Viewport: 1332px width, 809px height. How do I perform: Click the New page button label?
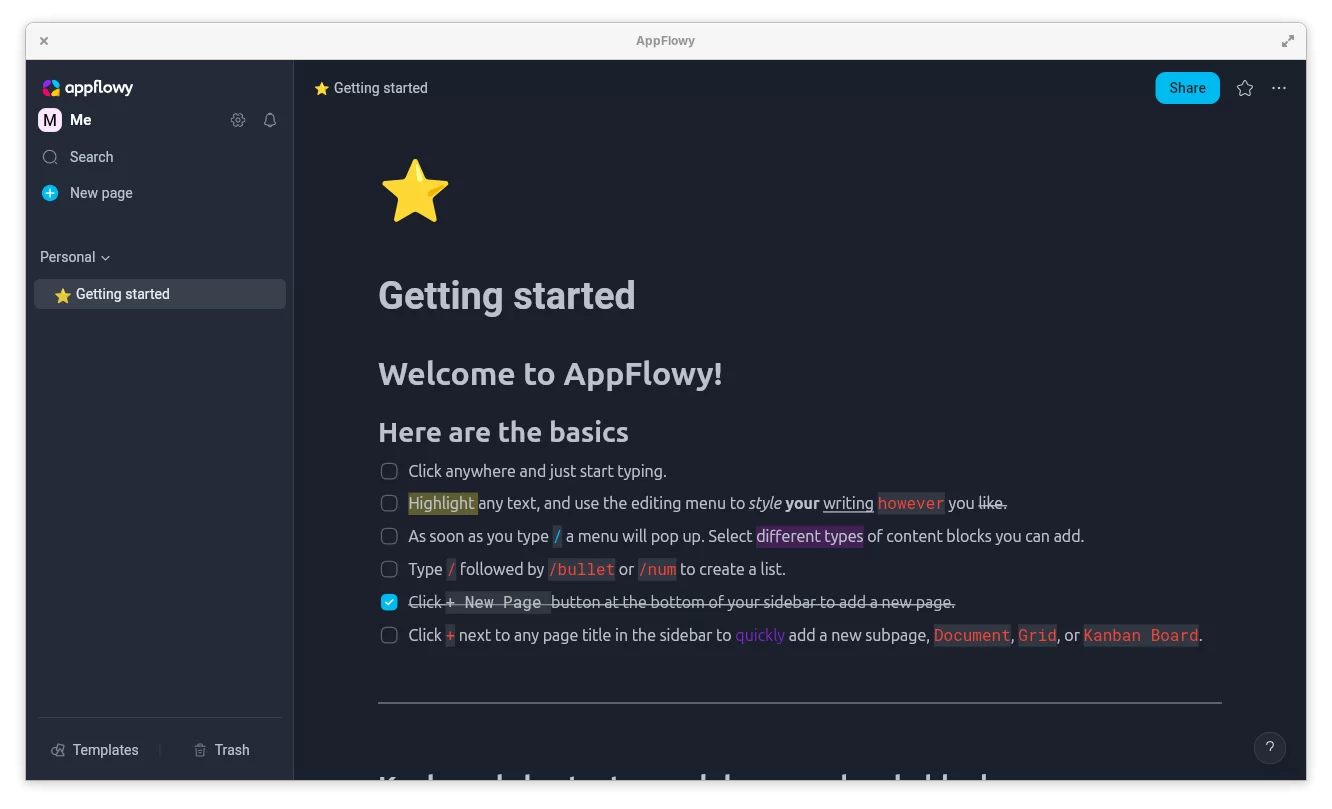101,193
